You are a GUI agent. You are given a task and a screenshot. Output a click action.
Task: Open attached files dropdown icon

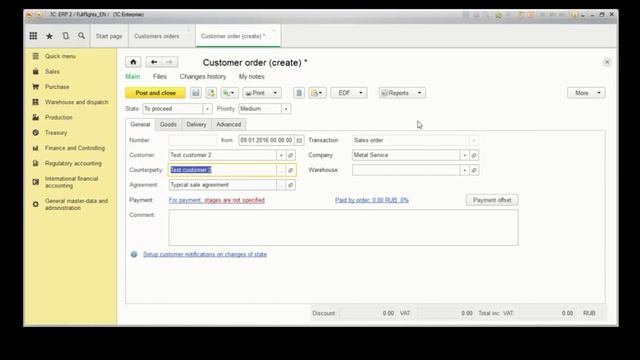pyautogui.click(x=317, y=93)
